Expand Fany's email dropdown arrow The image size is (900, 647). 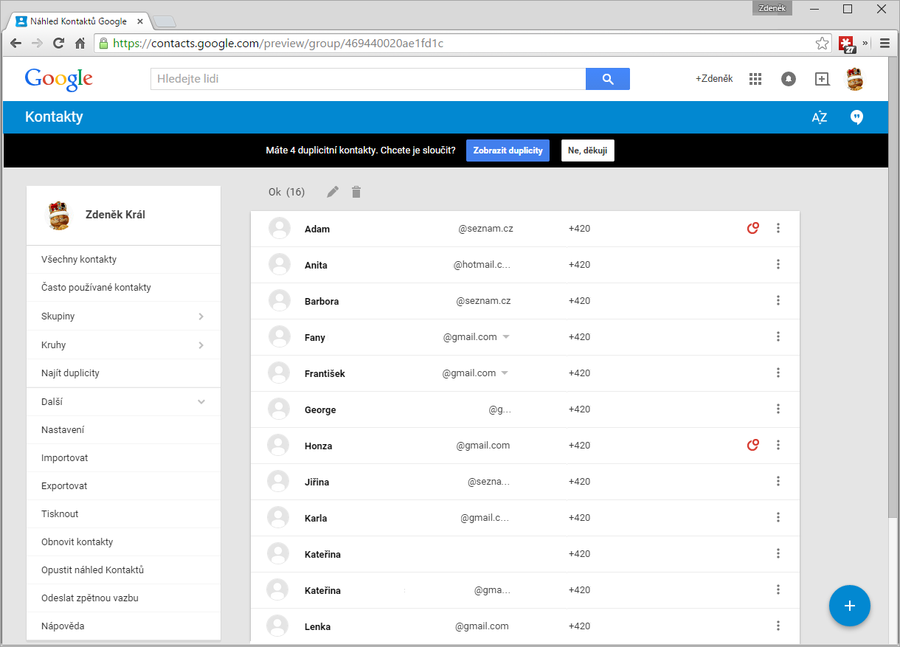click(506, 337)
